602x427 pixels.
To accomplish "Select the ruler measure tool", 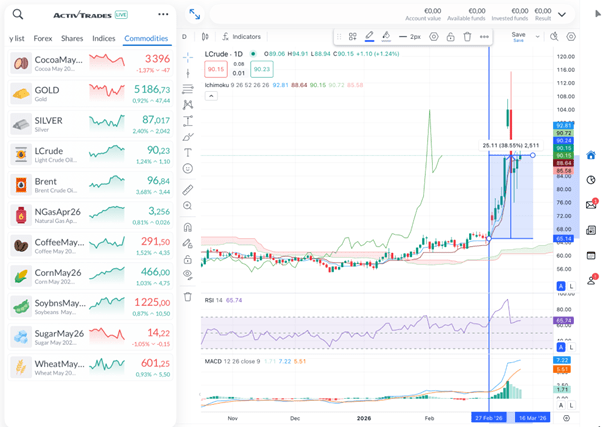I will pyautogui.click(x=188, y=189).
